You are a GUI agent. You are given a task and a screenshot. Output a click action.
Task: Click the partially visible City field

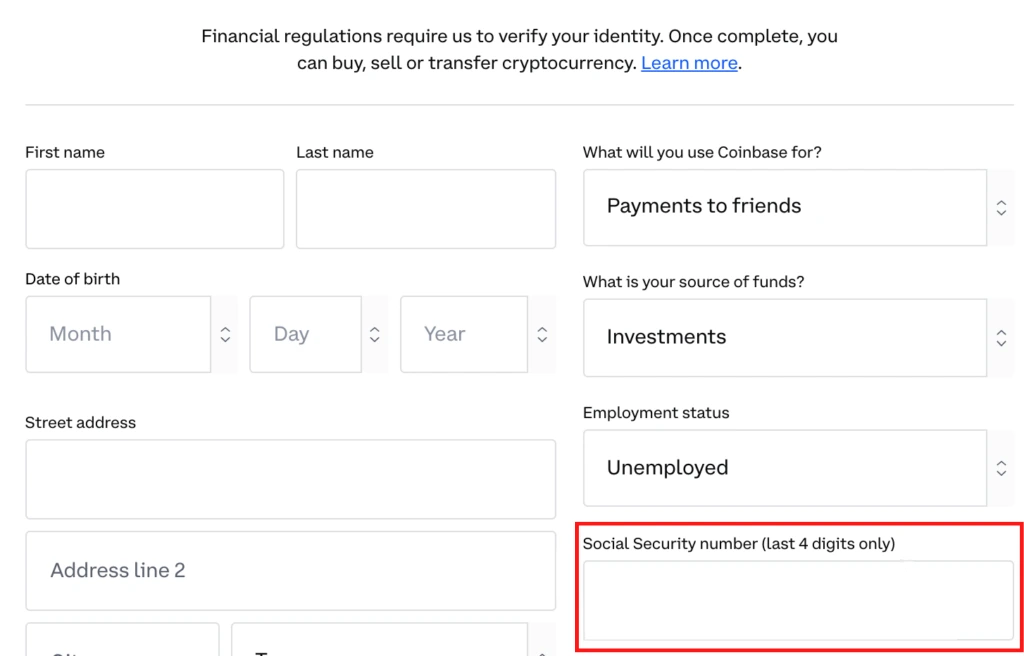click(123, 640)
